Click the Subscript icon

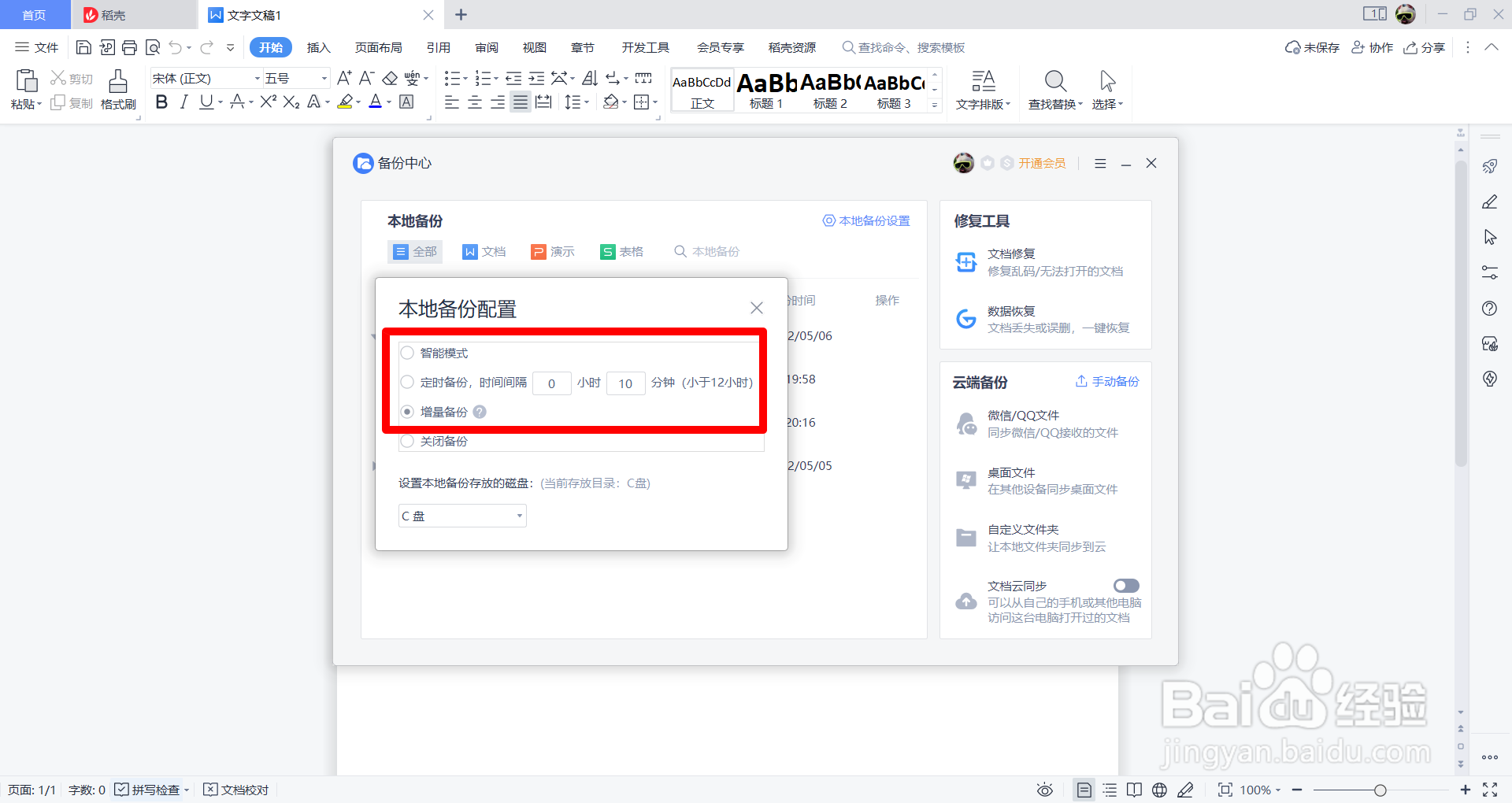(x=291, y=102)
